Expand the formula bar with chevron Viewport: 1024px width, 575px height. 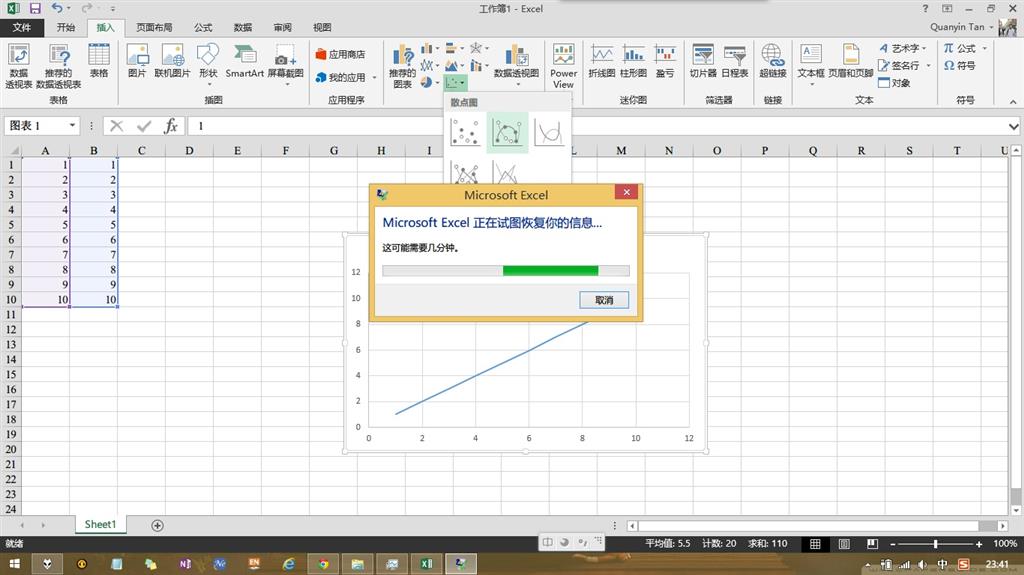(x=1014, y=126)
